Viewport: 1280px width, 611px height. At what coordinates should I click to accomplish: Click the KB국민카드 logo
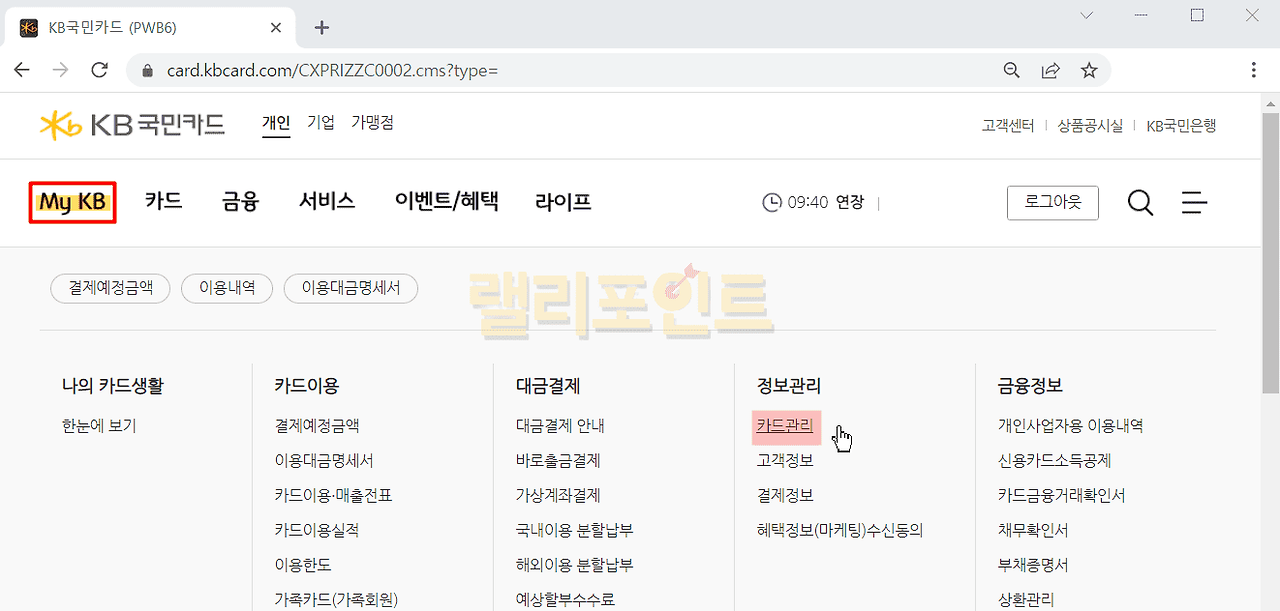(132, 124)
